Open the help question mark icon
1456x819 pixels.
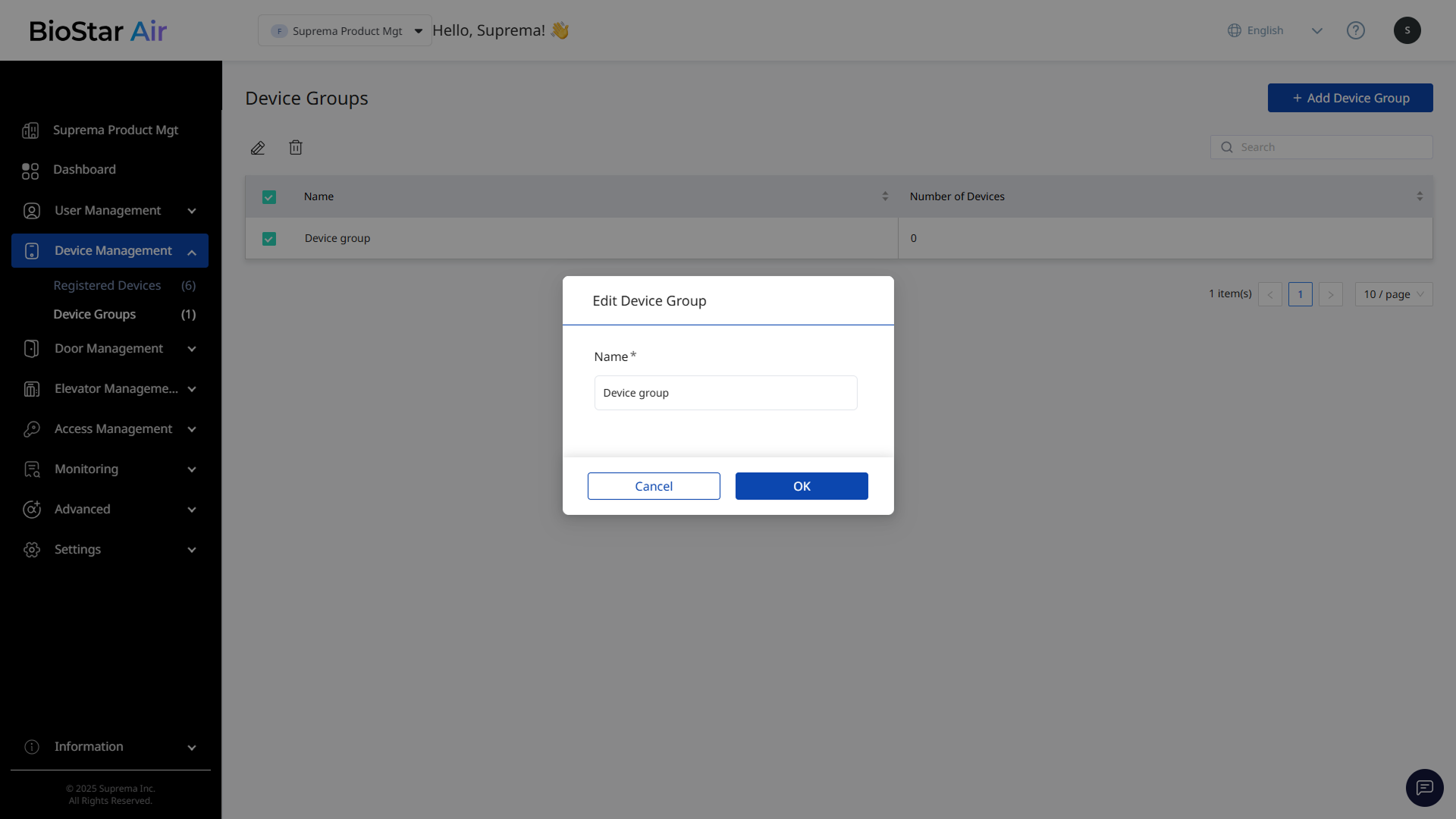[1355, 30]
